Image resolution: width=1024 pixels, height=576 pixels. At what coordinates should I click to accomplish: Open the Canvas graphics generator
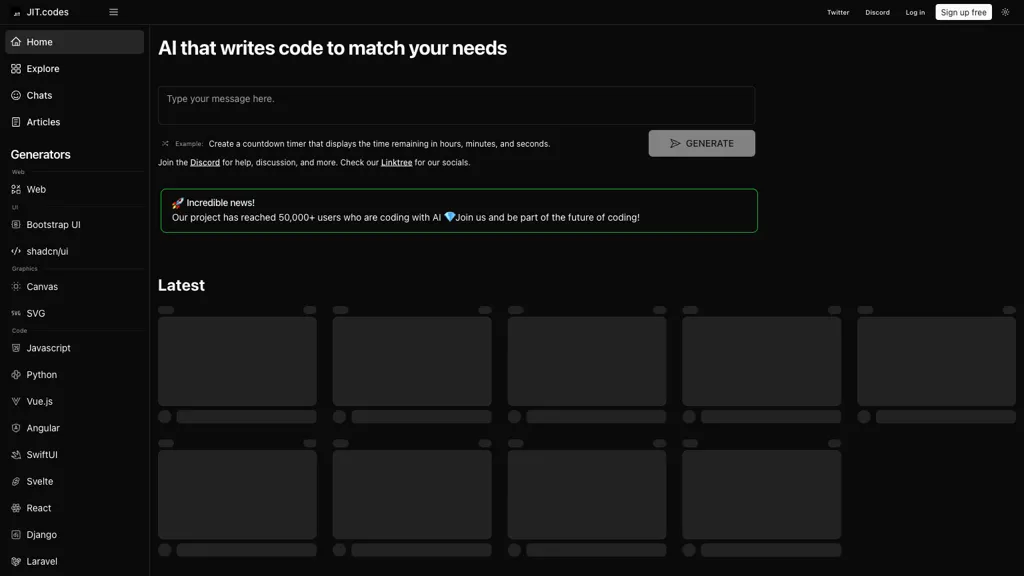pyautogui.click(x=42, y=286)
